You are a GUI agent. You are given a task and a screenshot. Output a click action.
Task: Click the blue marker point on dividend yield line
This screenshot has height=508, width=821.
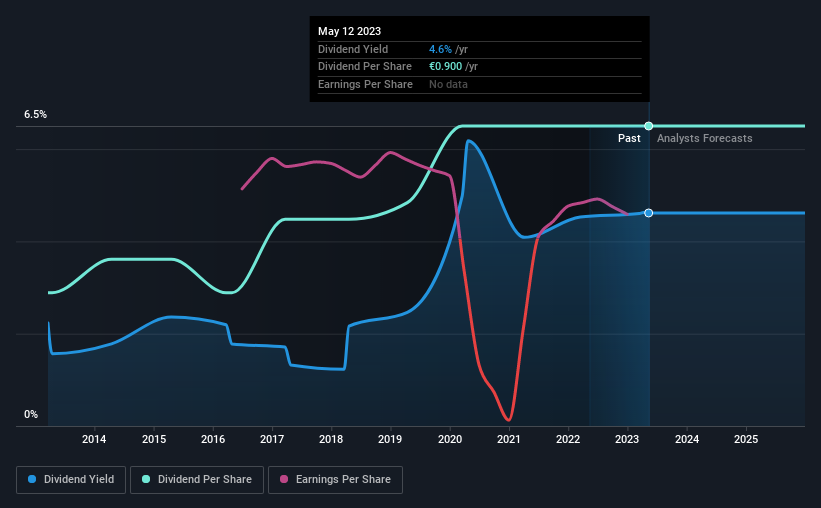[648, 213]
